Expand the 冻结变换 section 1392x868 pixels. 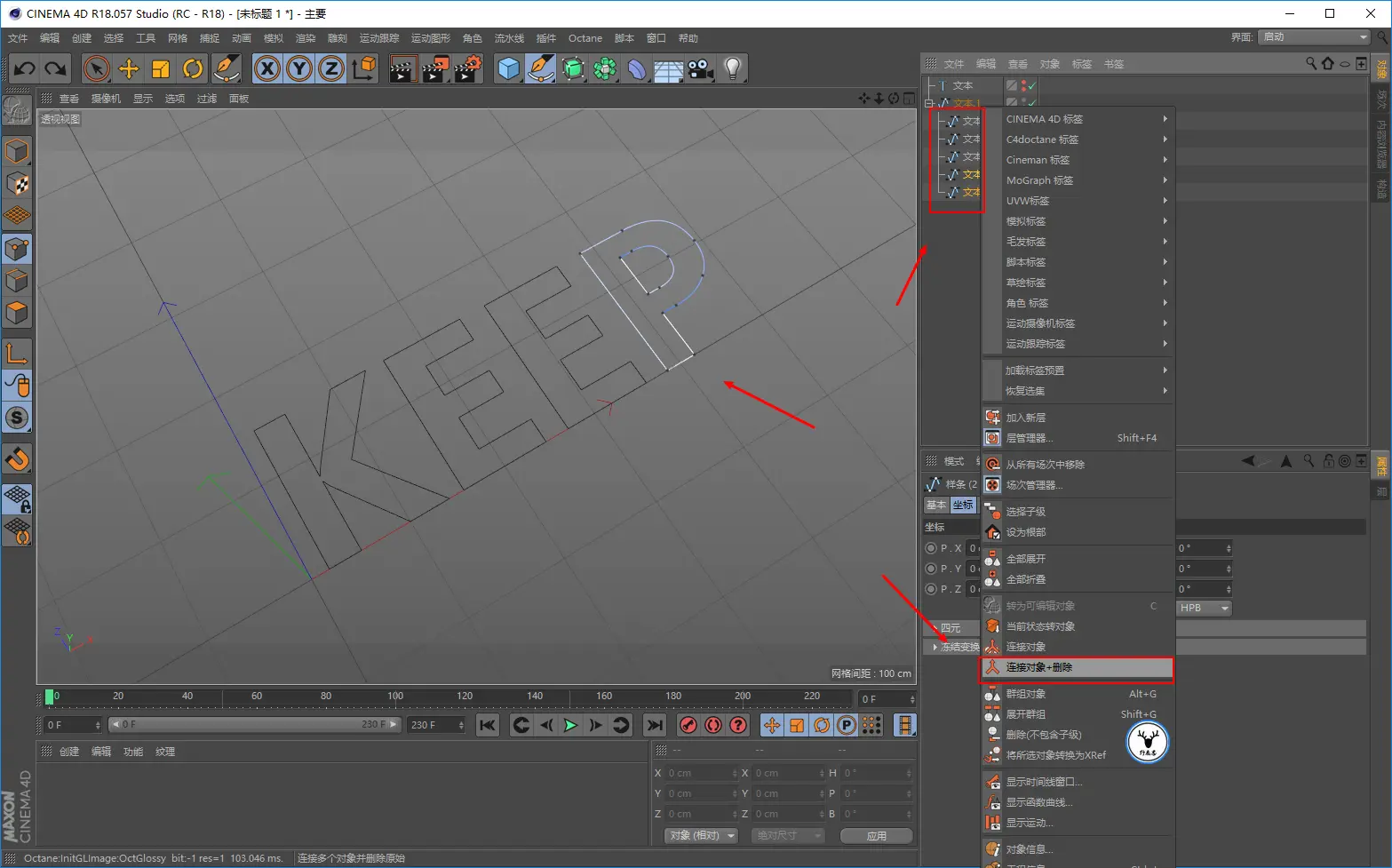click(935, 648)
